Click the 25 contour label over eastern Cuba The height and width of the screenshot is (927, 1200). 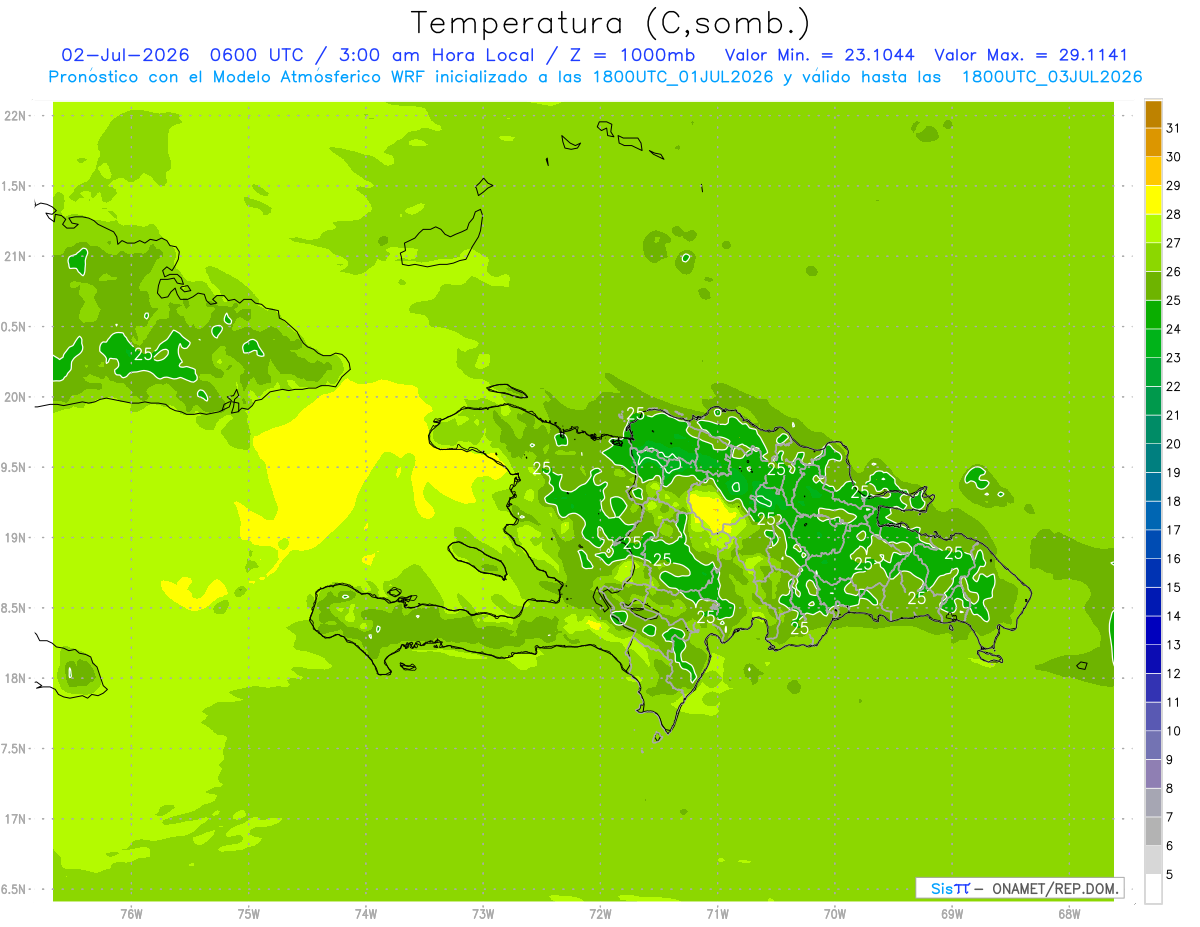(144, 354)
